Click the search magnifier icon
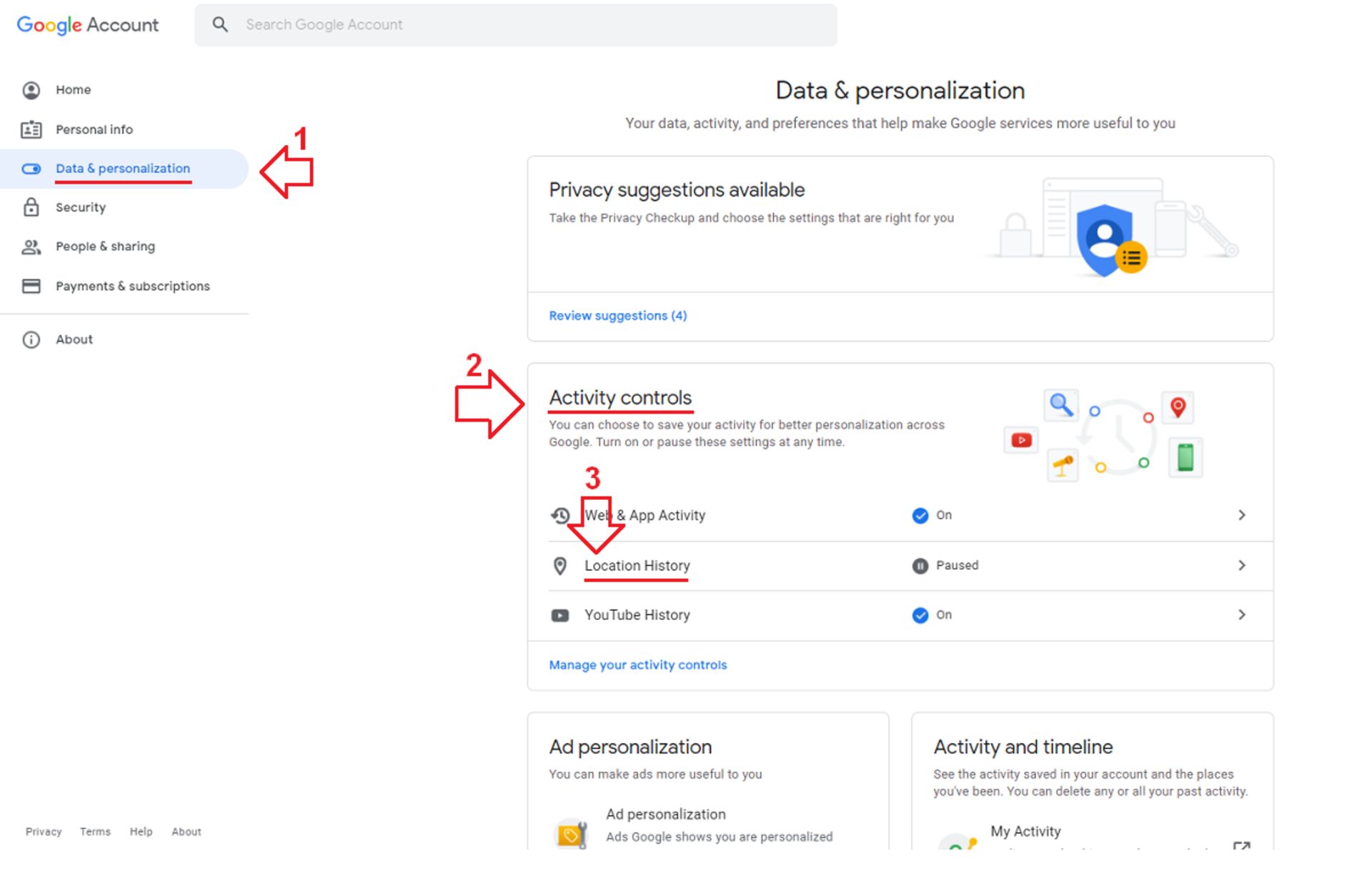 point(220,25)
